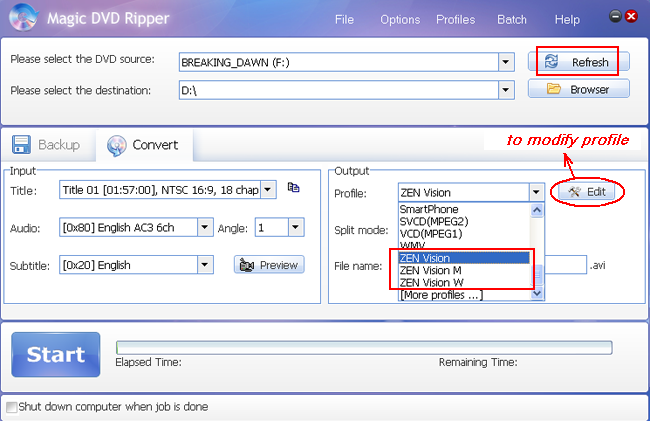Viewport: 650px width, 421px height.
Task: Expand the Subtitle dropdown arrow
Action: tap(205, 265)
